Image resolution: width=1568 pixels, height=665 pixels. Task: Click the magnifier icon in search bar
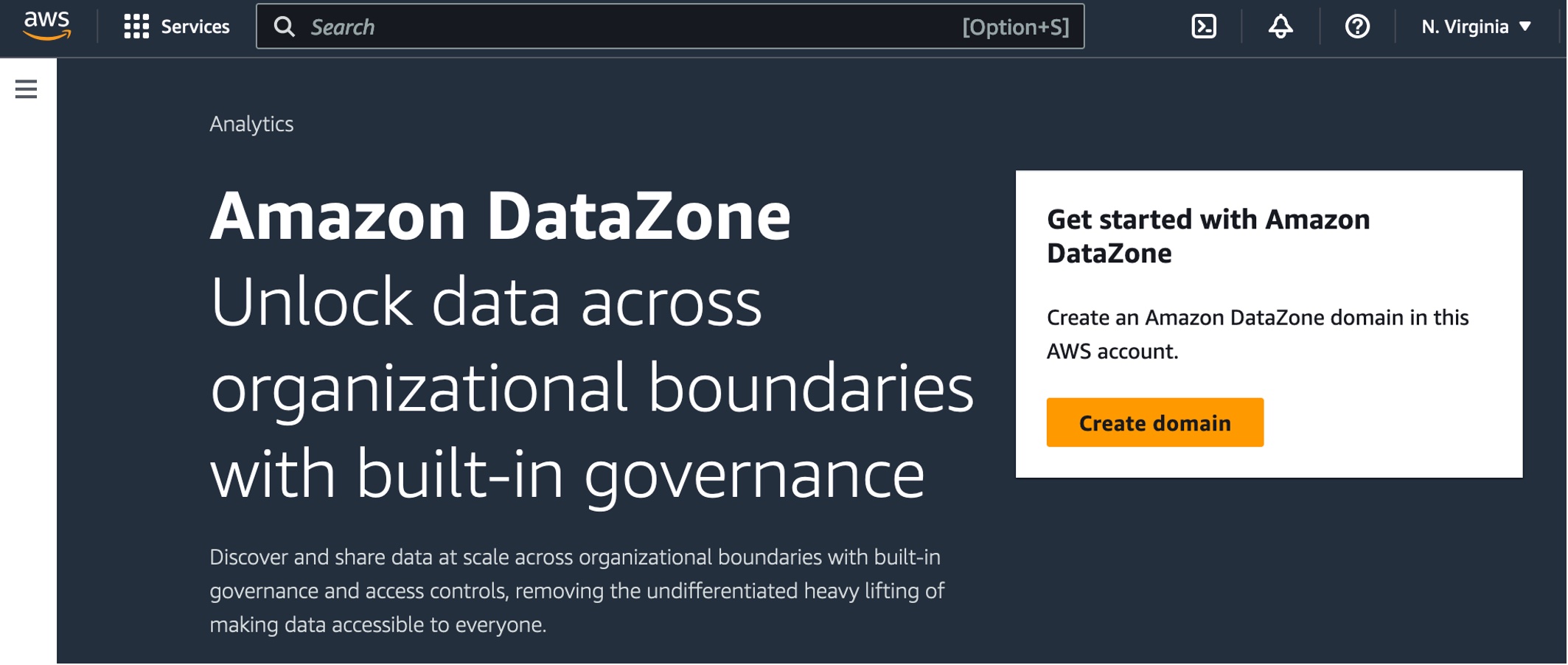pos(284,27)
